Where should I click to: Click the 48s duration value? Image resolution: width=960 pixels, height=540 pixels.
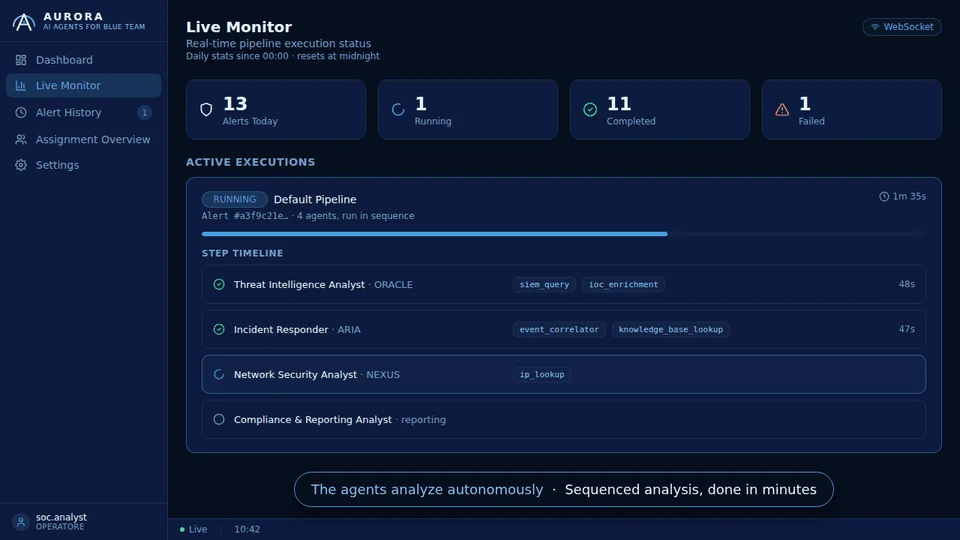click(907, 284)
